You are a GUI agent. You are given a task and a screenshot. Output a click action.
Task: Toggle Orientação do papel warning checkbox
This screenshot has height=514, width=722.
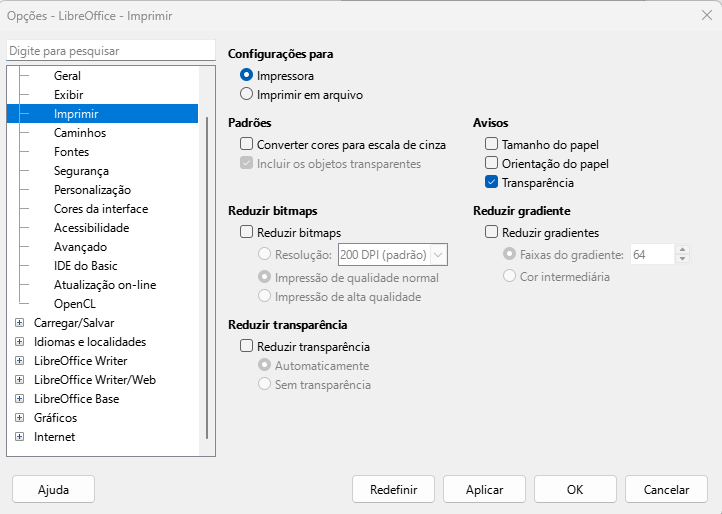coord(491,164)
